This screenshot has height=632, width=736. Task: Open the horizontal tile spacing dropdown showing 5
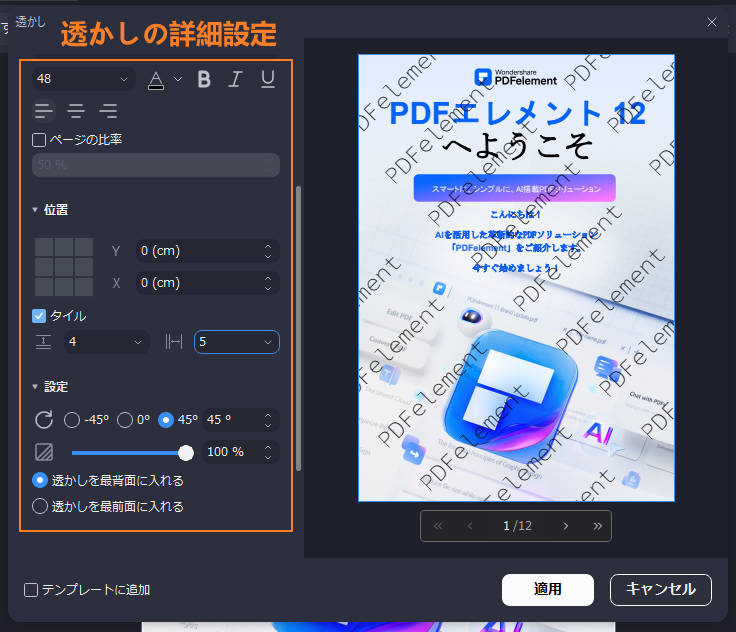click(x=237, y=342)
